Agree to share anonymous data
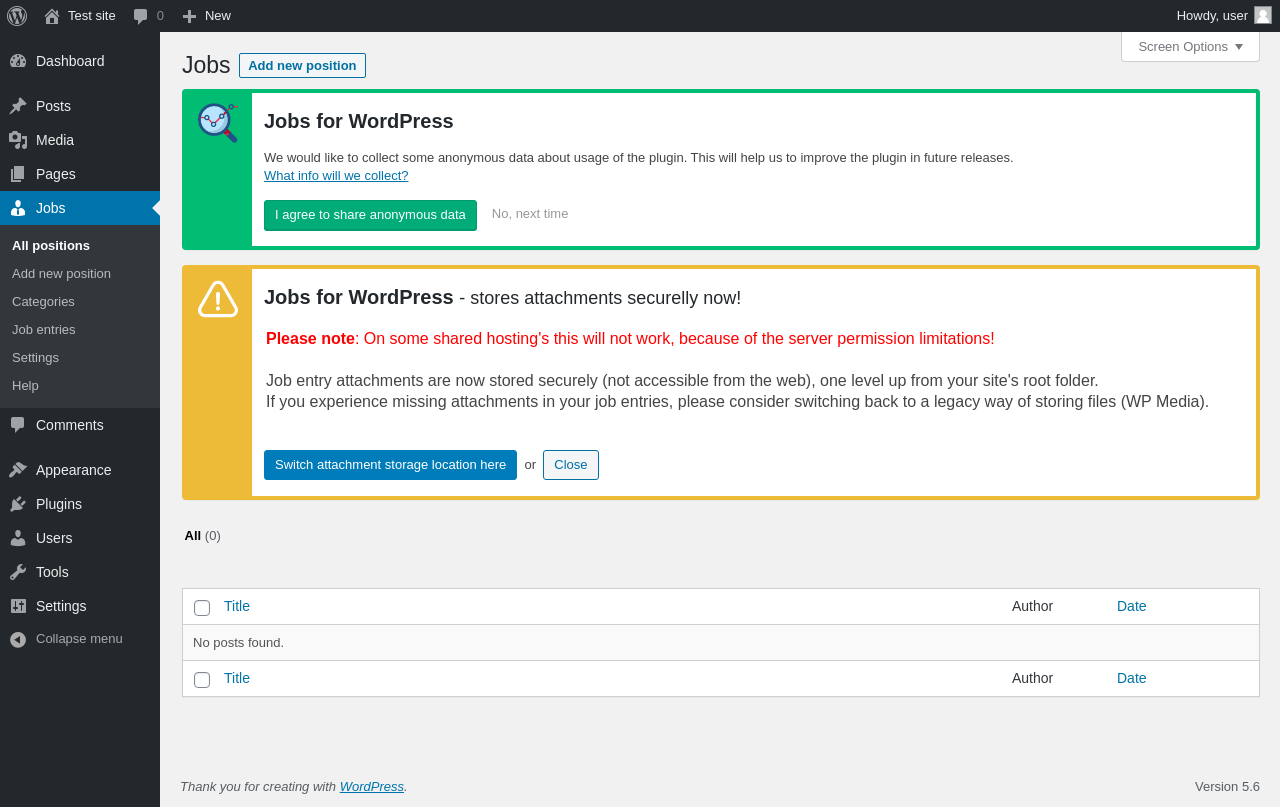Screen dimensions: 1280x807 (370, 215)
